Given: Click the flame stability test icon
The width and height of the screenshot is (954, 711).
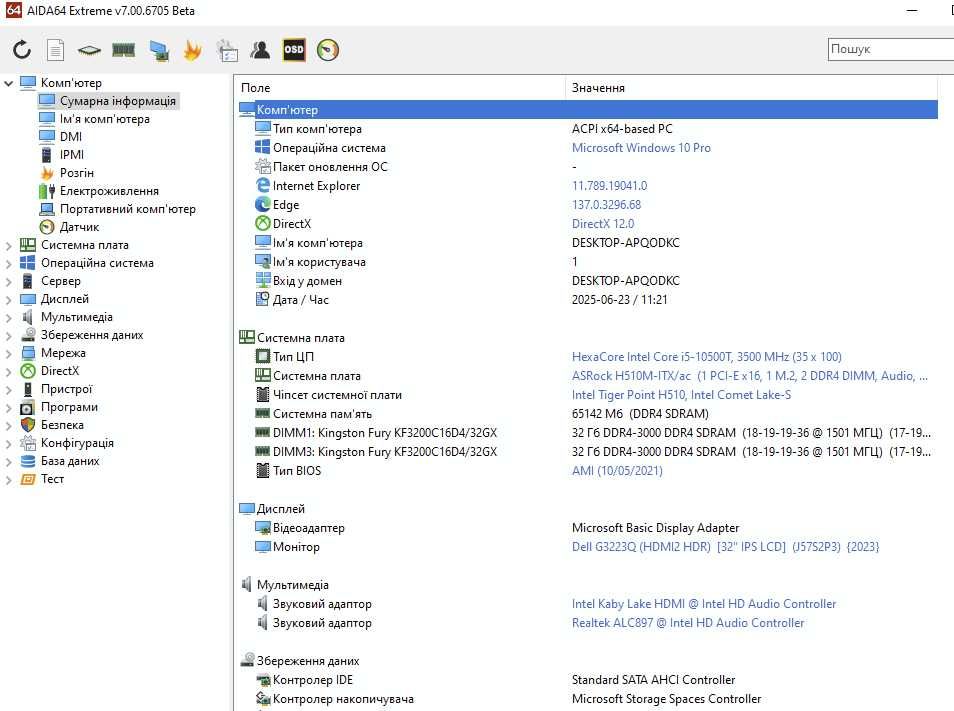Looking at the screenshot, I should pos(192,50).
